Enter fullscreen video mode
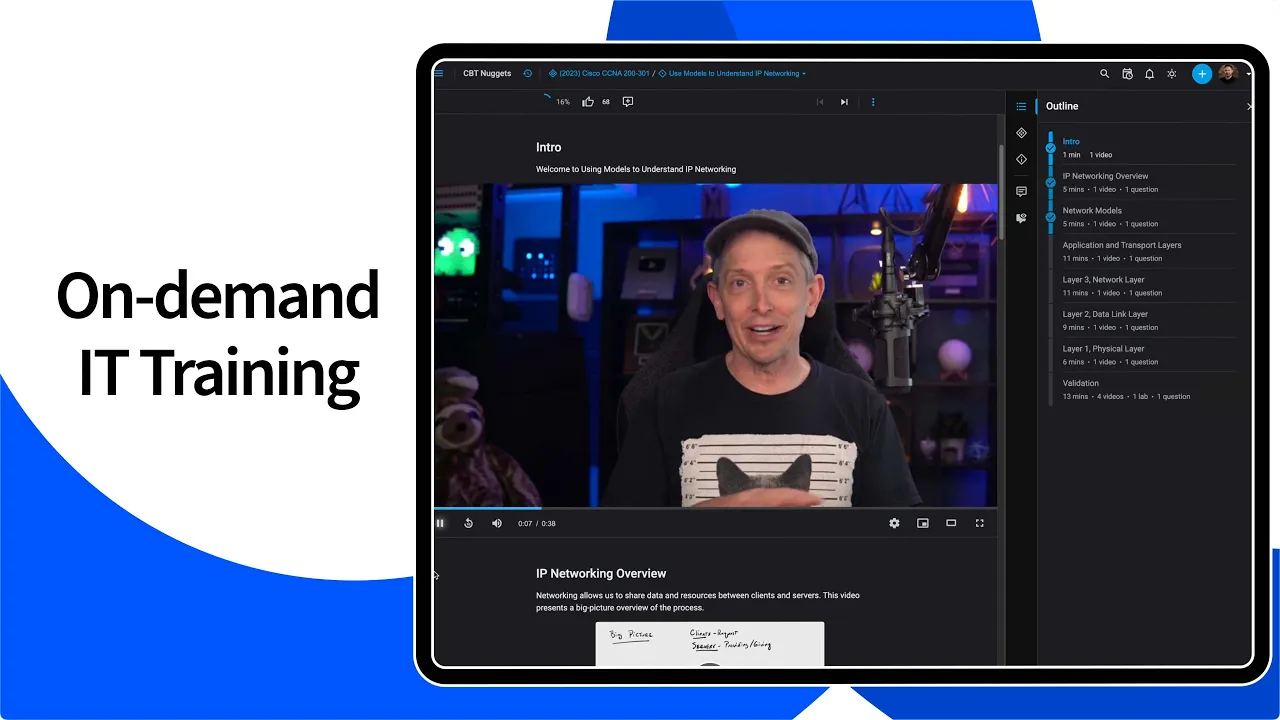The image size is (1280, 720). (x=980, y=523)
